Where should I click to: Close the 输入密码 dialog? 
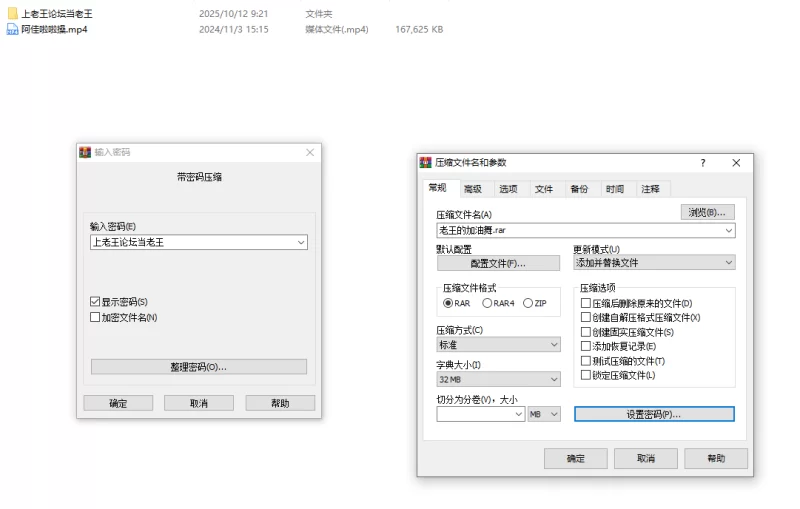point(310,152)
